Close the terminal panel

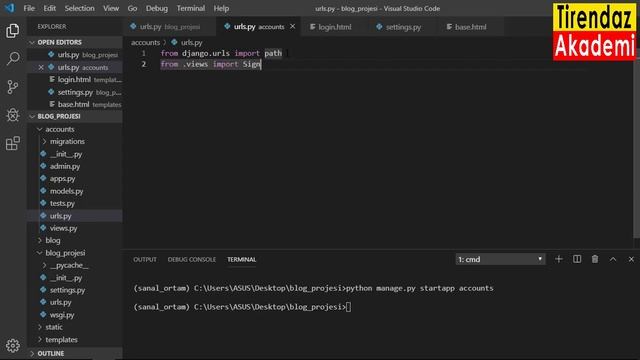point(631,259)
